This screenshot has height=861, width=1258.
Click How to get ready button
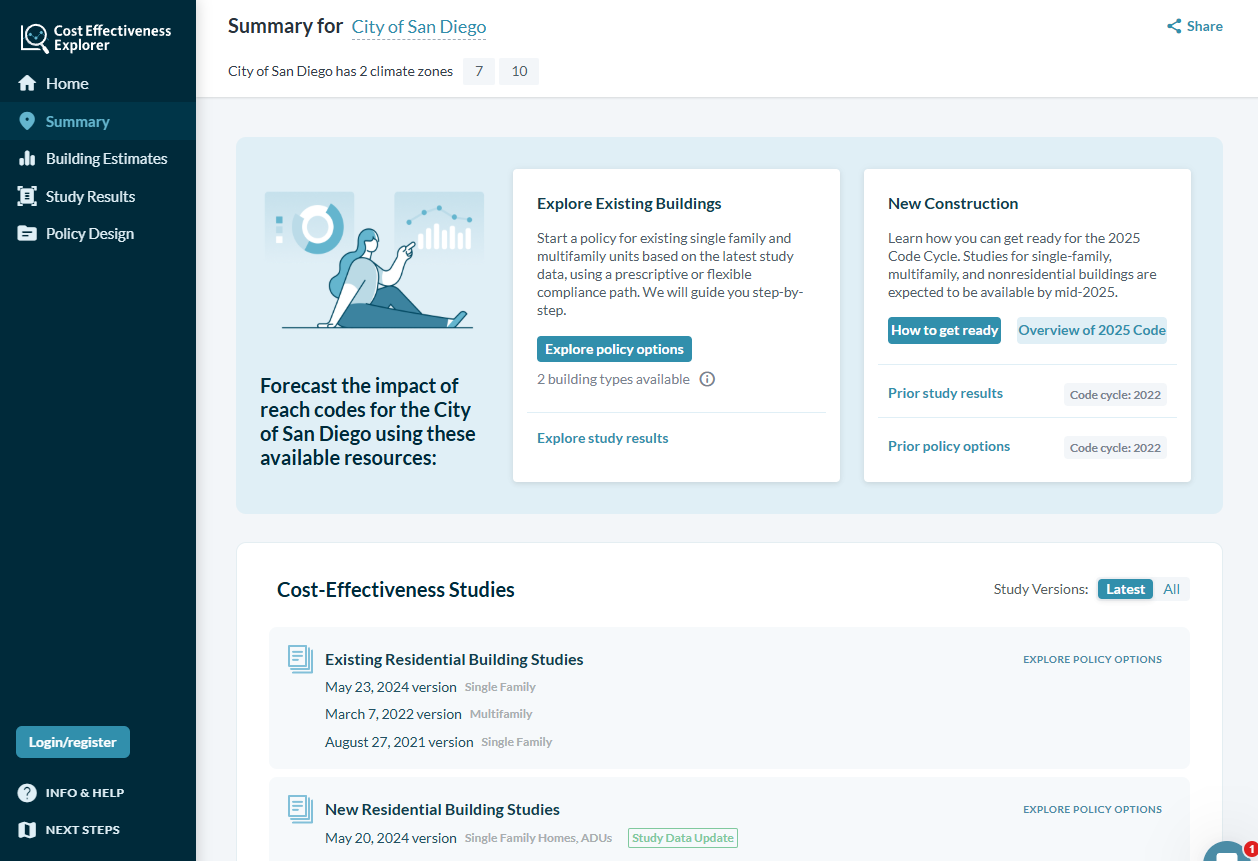pyautogui.click(x=945, y=331)
